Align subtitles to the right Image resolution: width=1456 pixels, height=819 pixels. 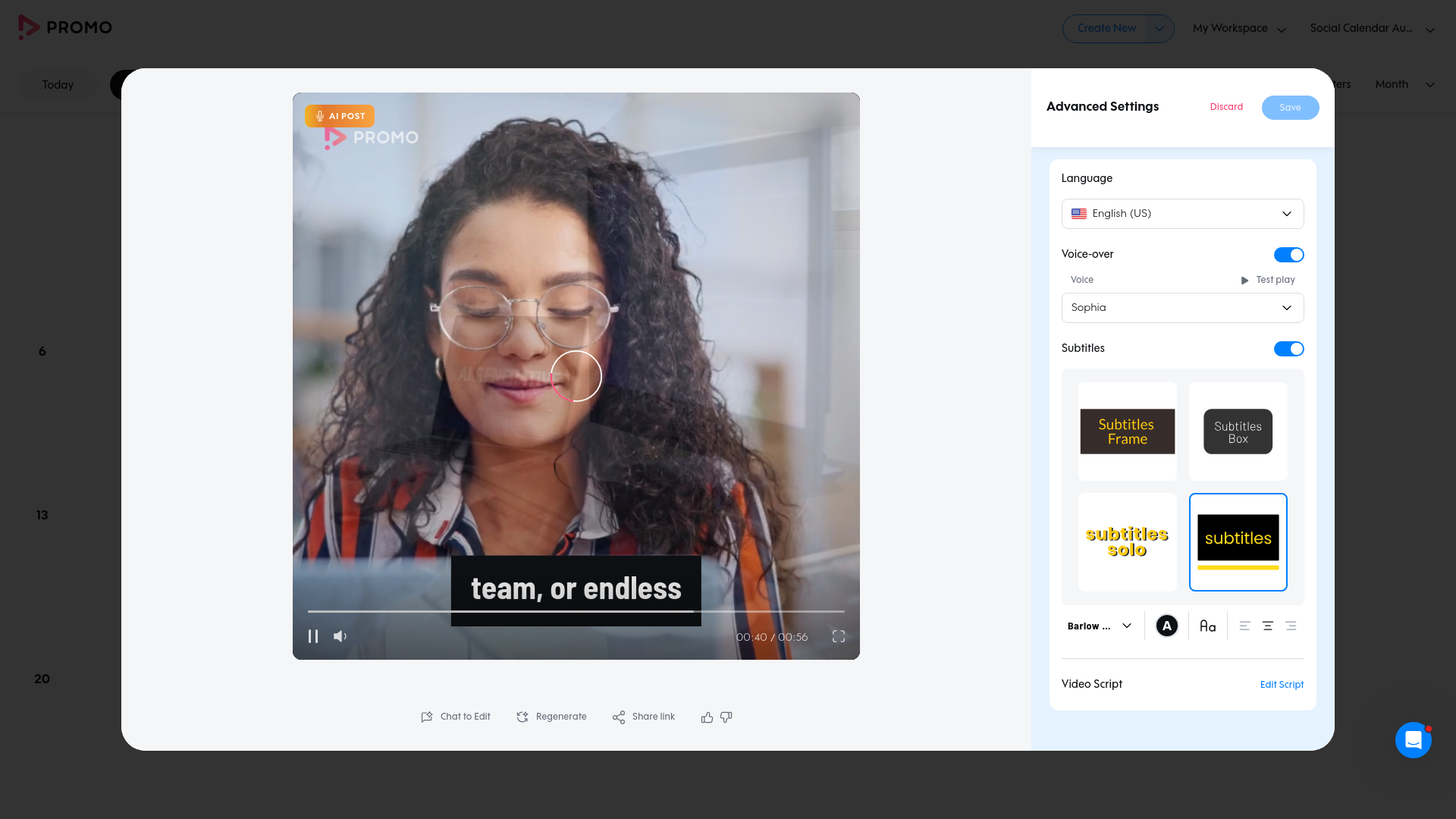point(1291,626)
